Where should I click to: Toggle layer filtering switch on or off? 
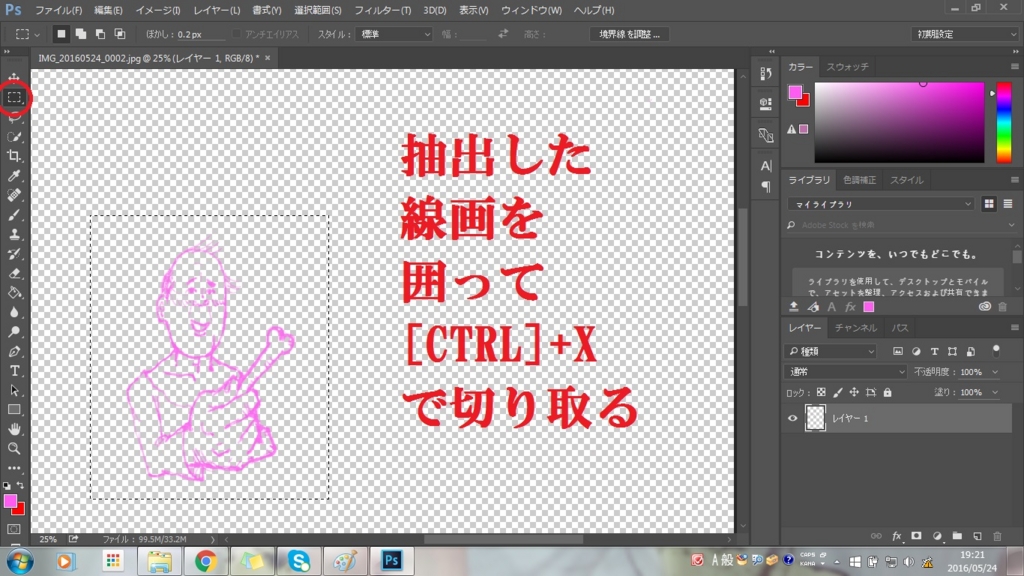(x=996, y=351)
